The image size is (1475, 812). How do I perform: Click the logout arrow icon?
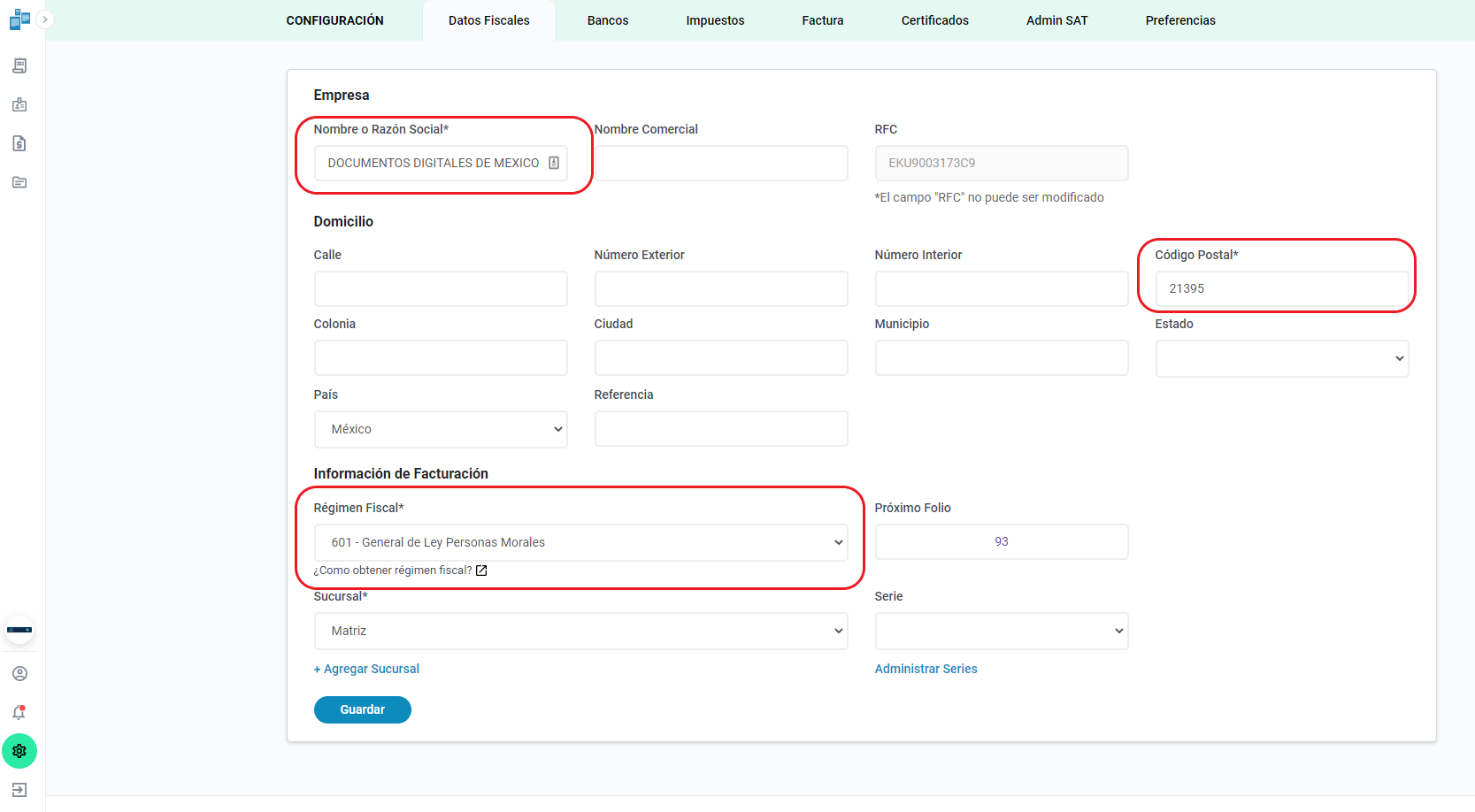[x=19, y=790]
